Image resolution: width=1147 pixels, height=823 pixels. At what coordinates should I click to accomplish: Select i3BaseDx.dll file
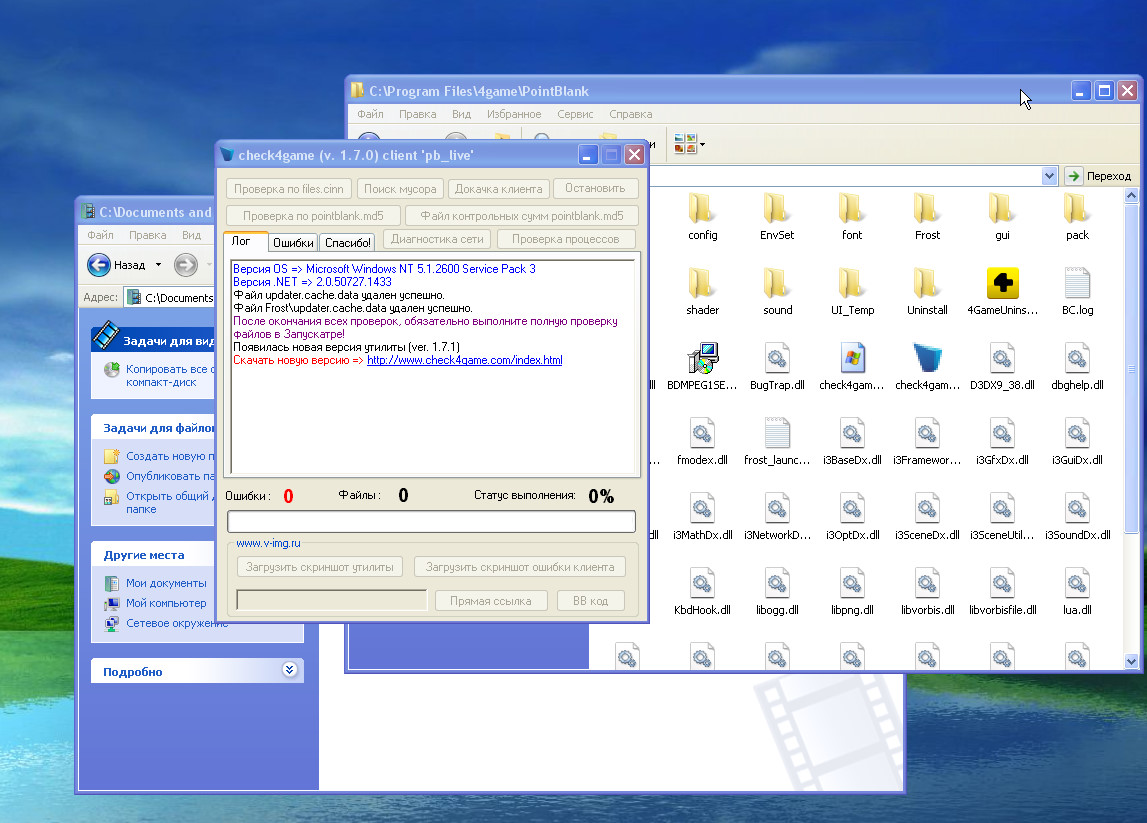[x=851, y=441]
